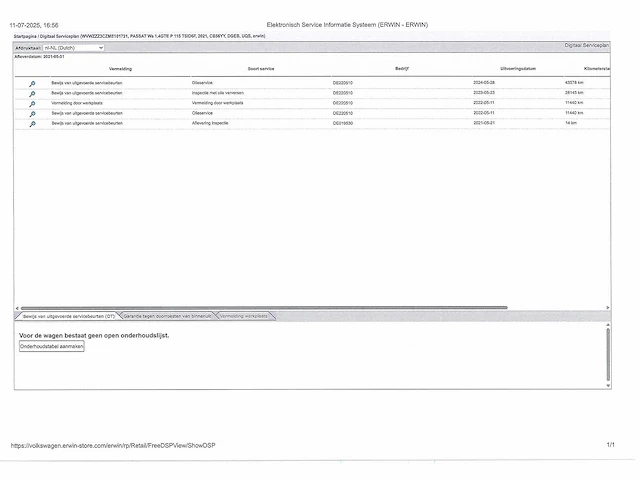The image size is (640, 480).
Task: Click the 28145 km mileage value
Action: [574, 93]
